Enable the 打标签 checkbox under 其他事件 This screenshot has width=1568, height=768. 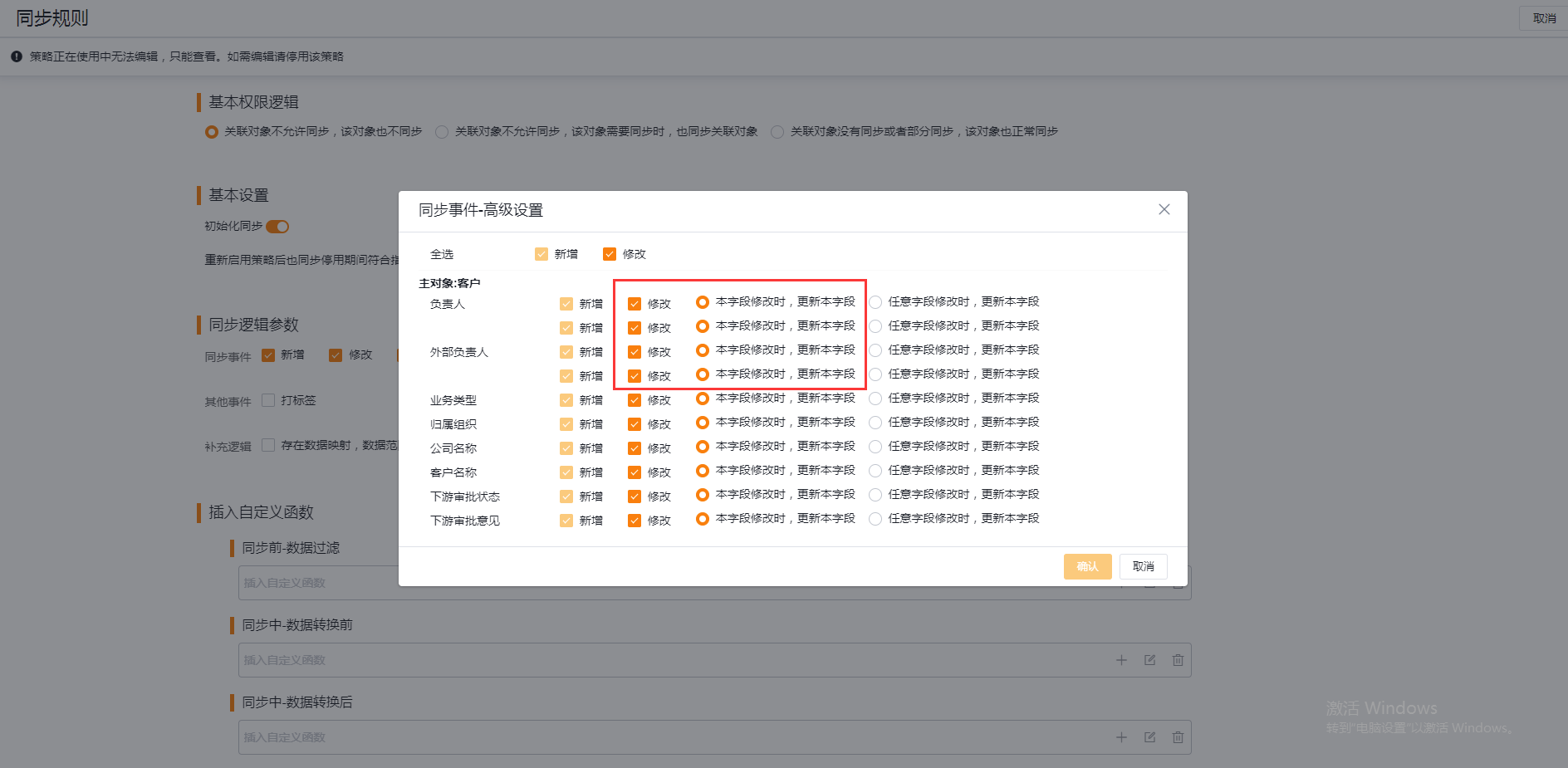click(x=267, y=399)
